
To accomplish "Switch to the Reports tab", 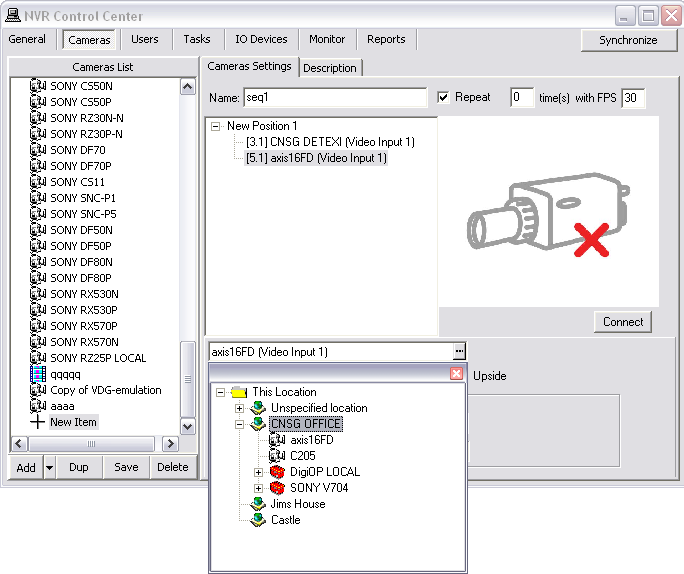I will 386,39.
